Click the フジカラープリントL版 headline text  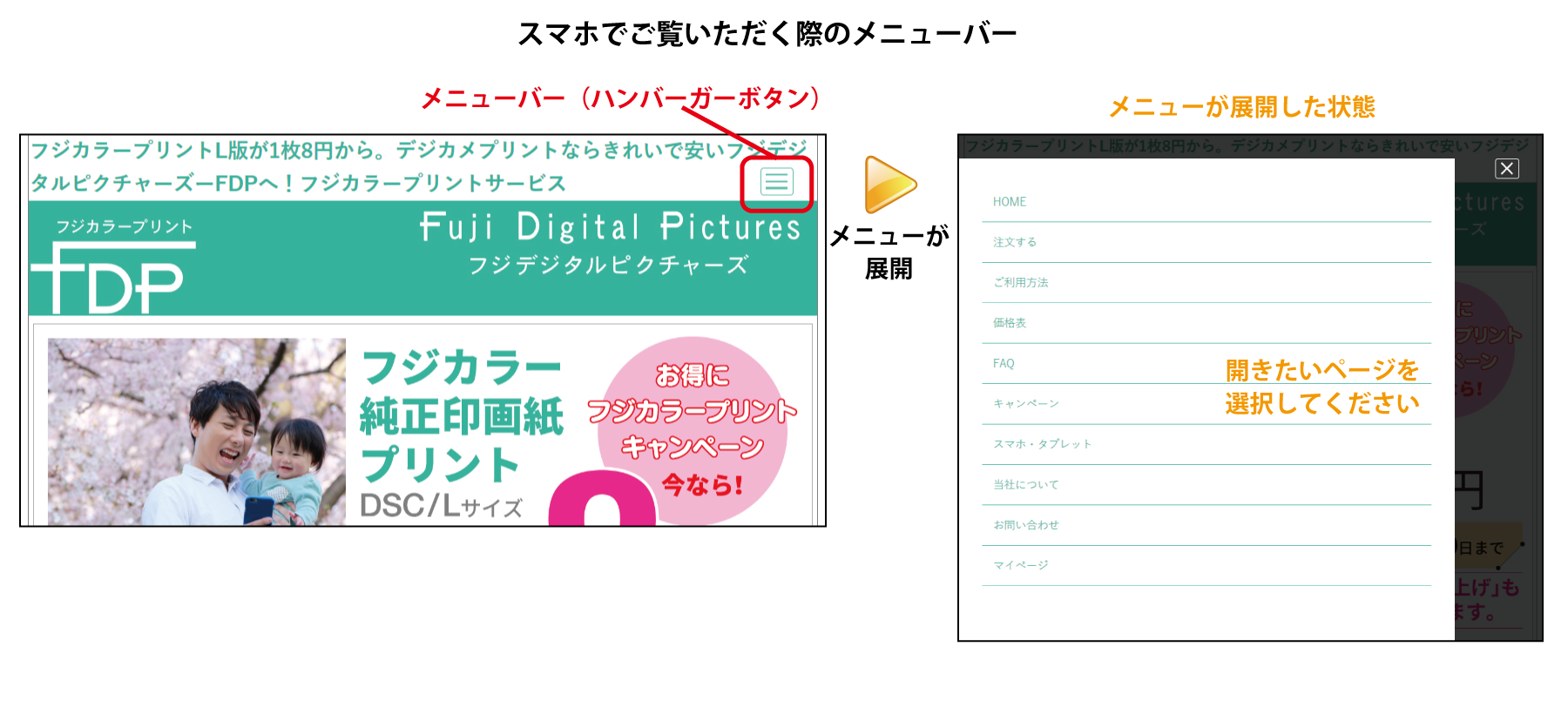click(x=420, y=166)
